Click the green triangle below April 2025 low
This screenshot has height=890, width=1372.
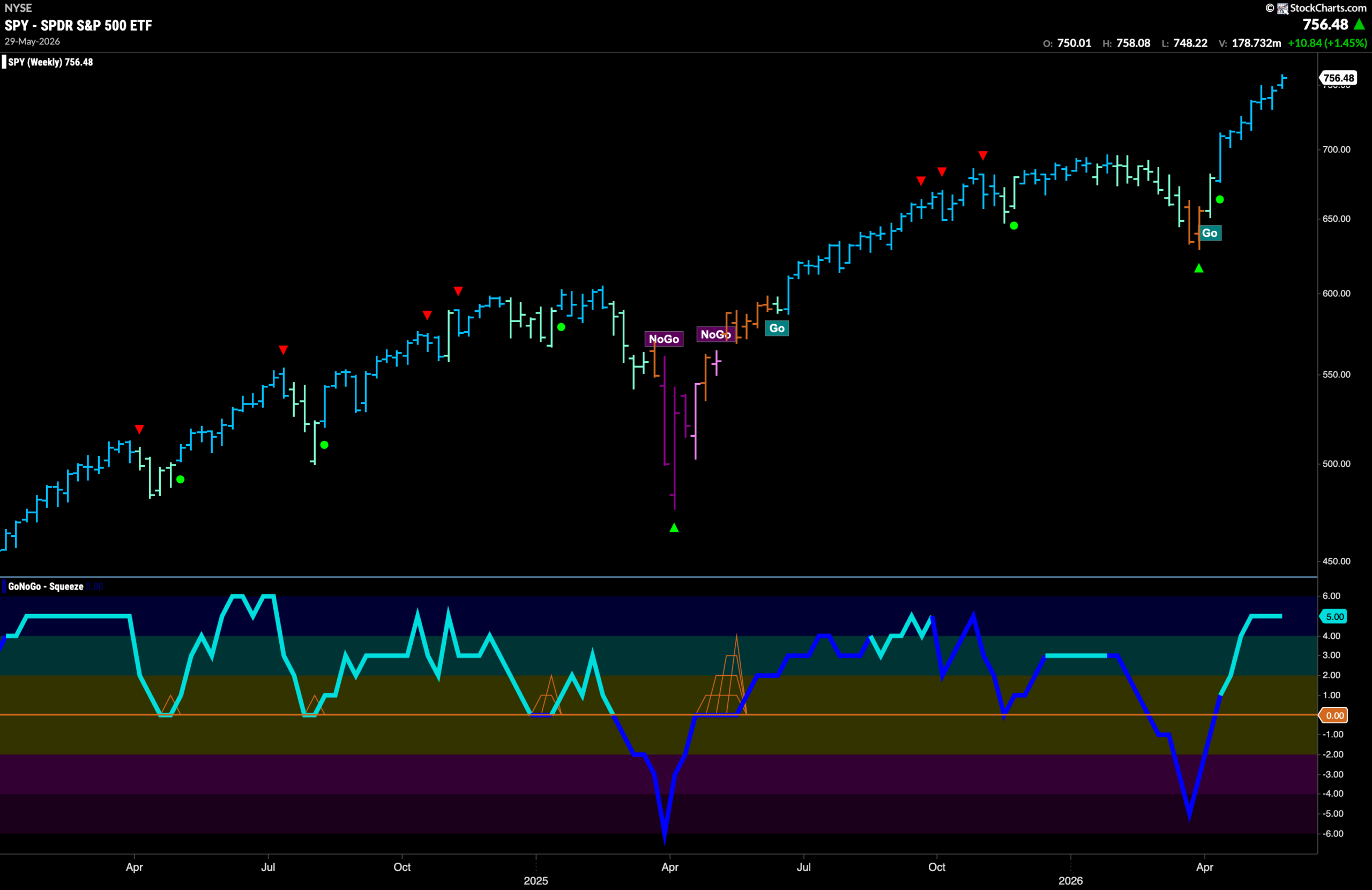[674, 527]
